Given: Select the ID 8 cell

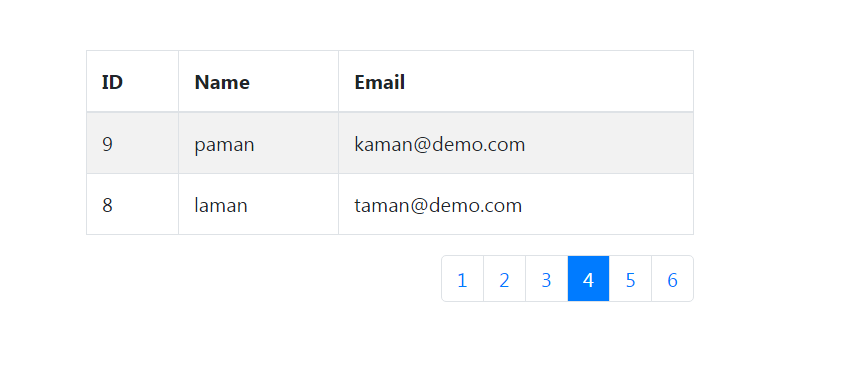Looking at the screenshot, I should tap(132, 205).
